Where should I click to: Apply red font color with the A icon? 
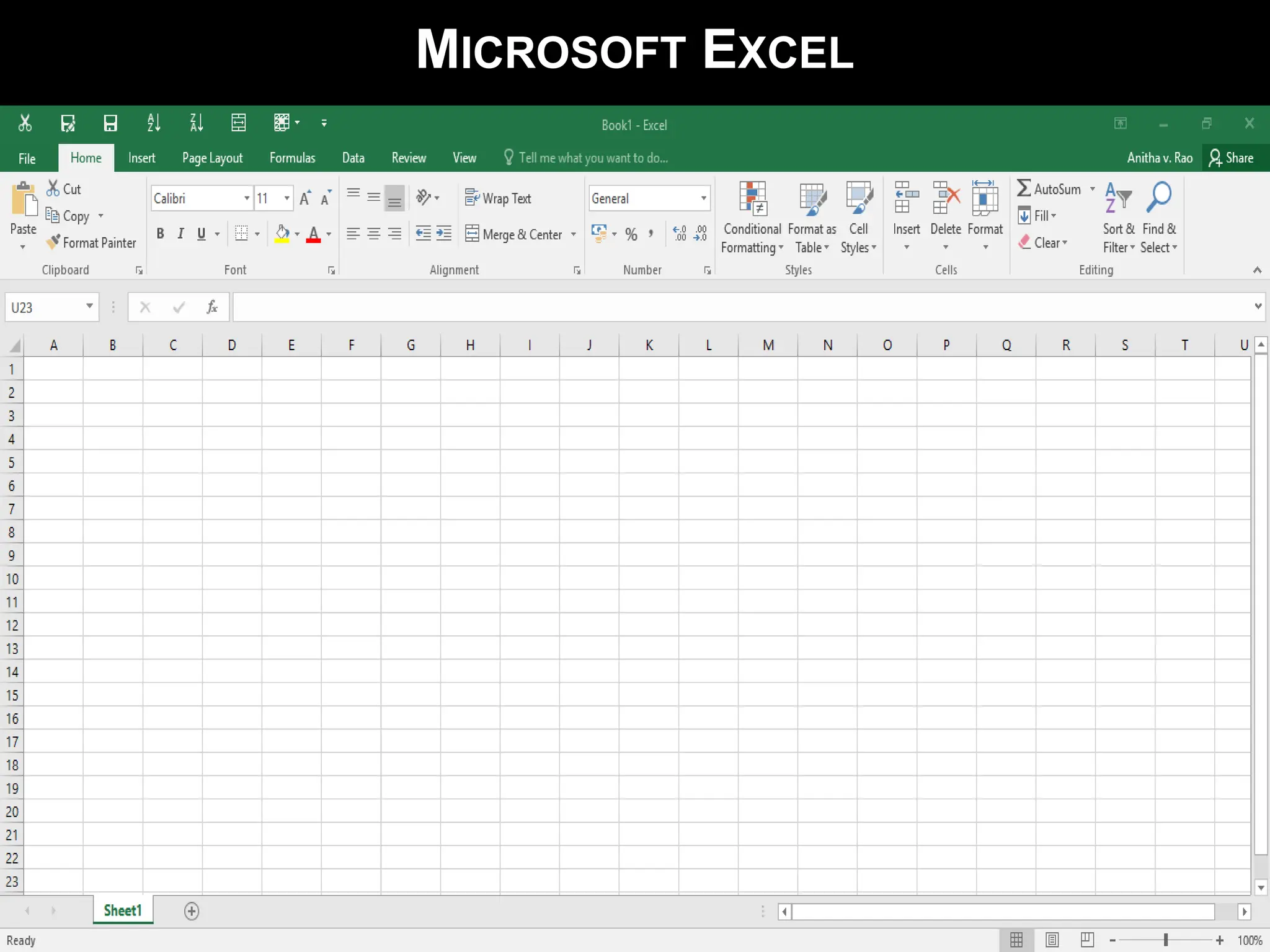click(314, 234)
